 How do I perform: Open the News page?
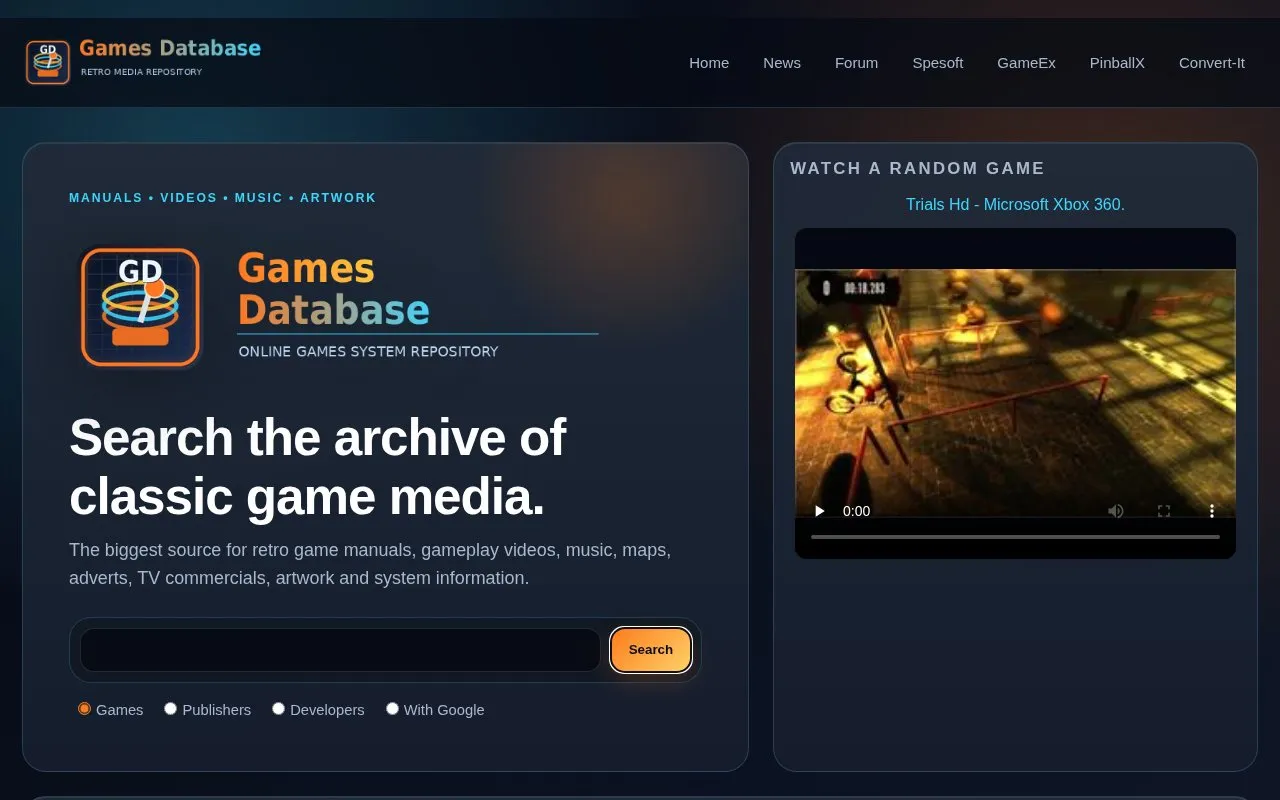coord(782,63)
